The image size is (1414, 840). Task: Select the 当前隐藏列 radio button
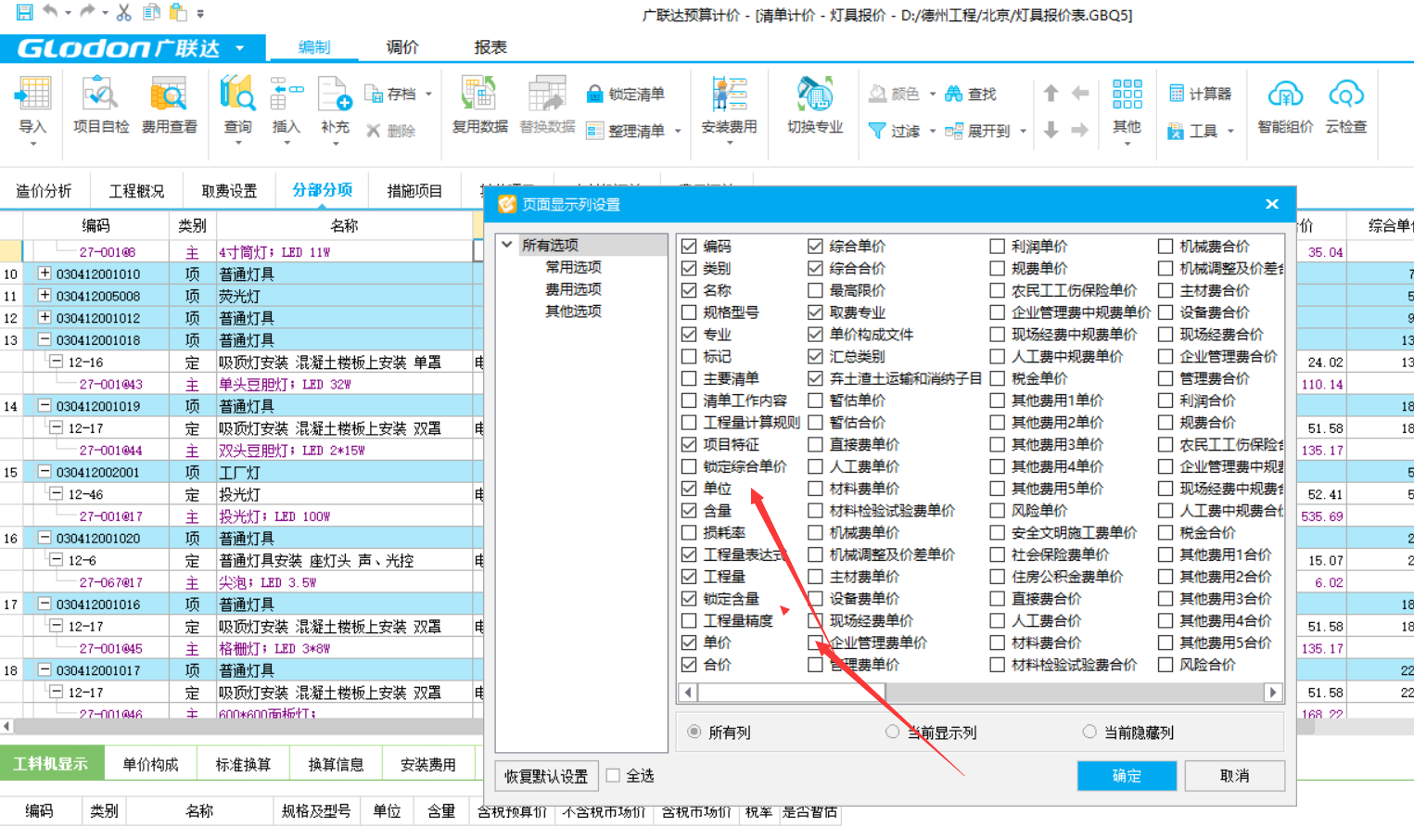(x=1089, y=732)
